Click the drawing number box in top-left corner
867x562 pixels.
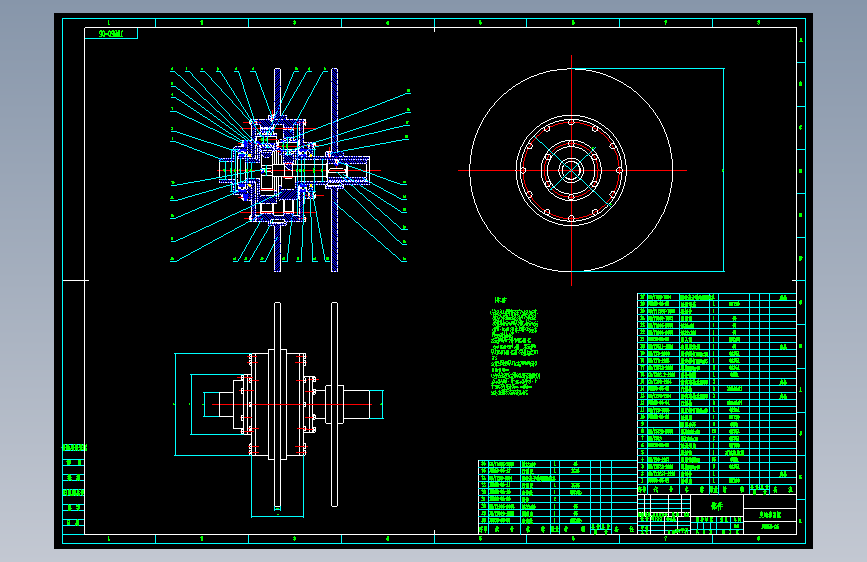pyautogui.click(x=111, y=34)
